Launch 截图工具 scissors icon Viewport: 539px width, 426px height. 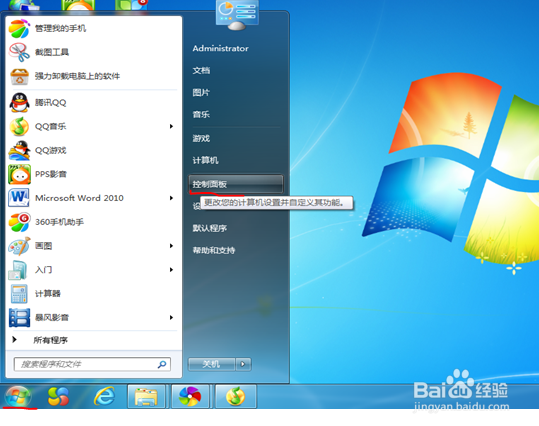coord(19,52)
